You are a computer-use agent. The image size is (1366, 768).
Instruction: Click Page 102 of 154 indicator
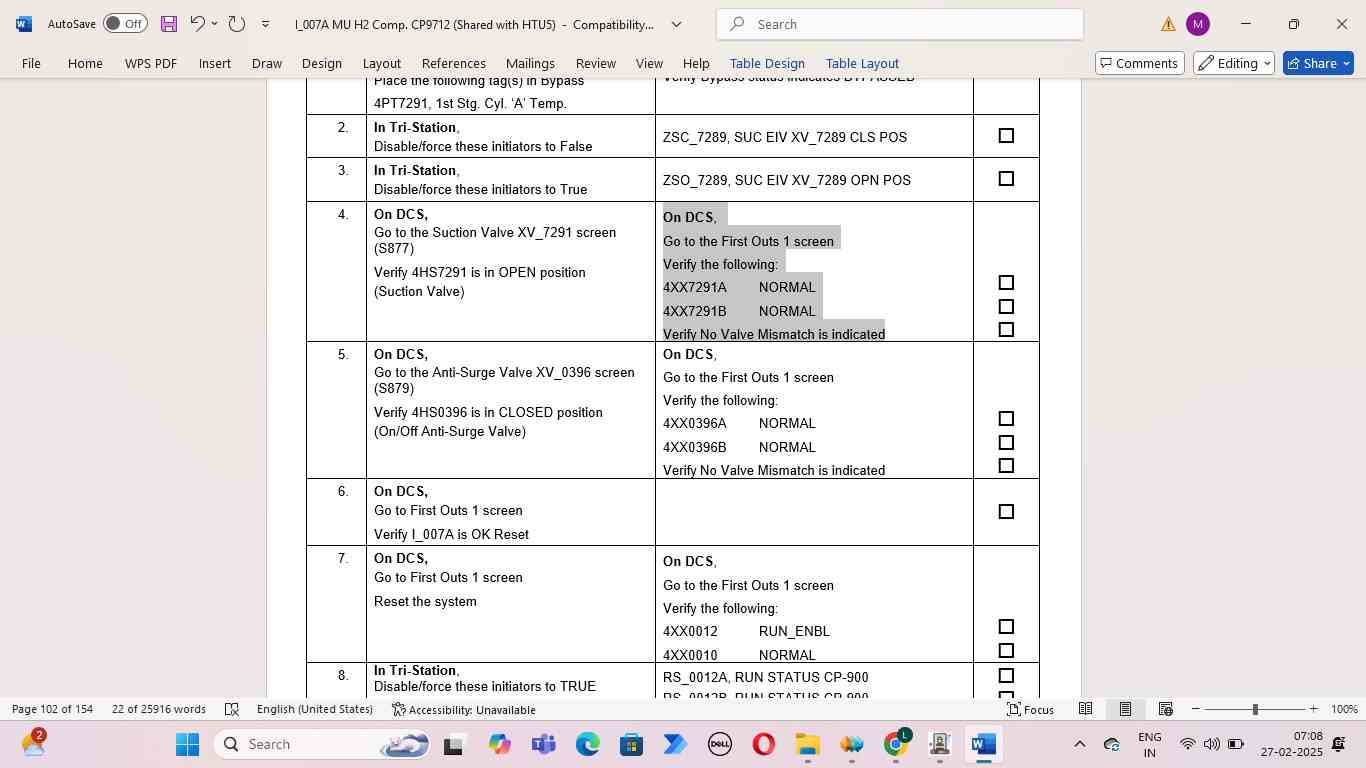52,709
